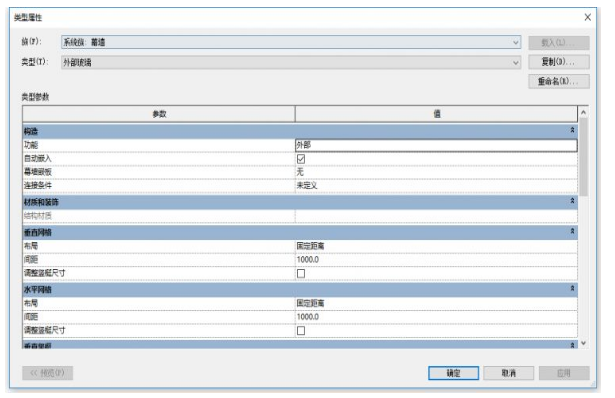This screenshot has width=615, height=398.
Task: Click the 材质和装饰 section header text
Action: (x=41, y=202)
